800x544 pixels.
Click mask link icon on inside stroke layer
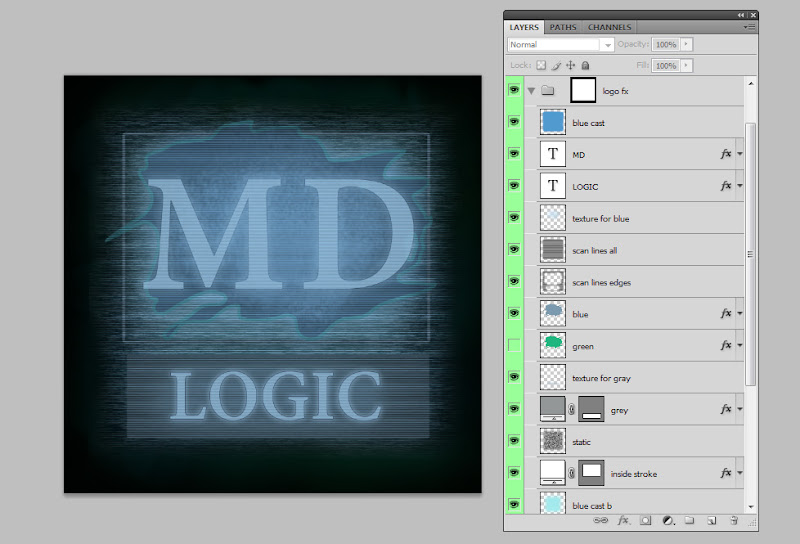(x=571, y=473)
